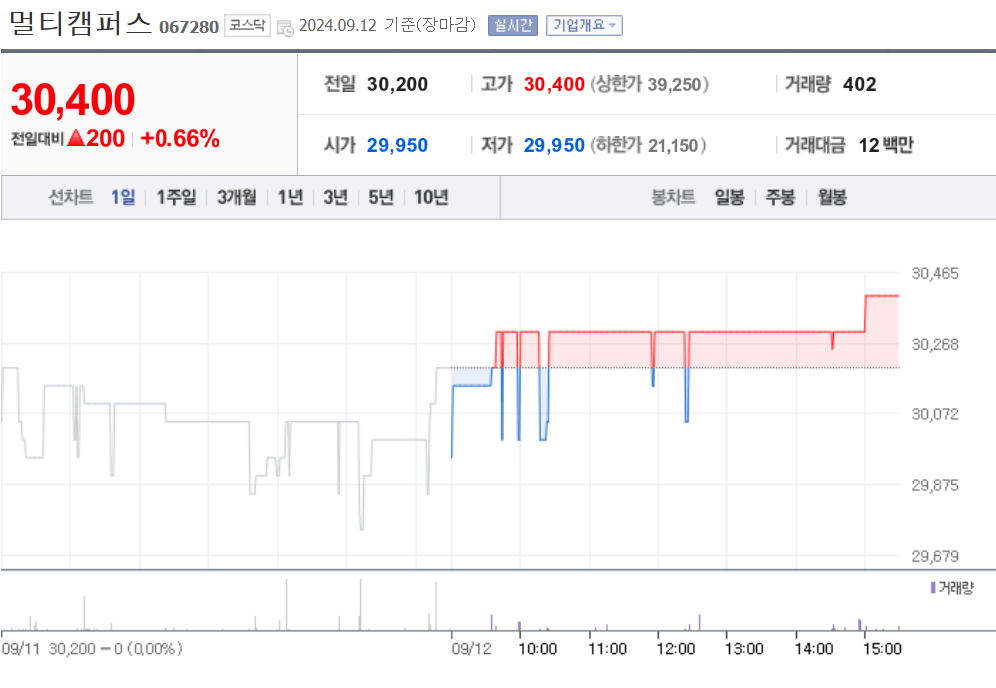This screenshot has height=688, width=996.
Task: Select the 1일 line chart tab
Action: tap(123, 198)
